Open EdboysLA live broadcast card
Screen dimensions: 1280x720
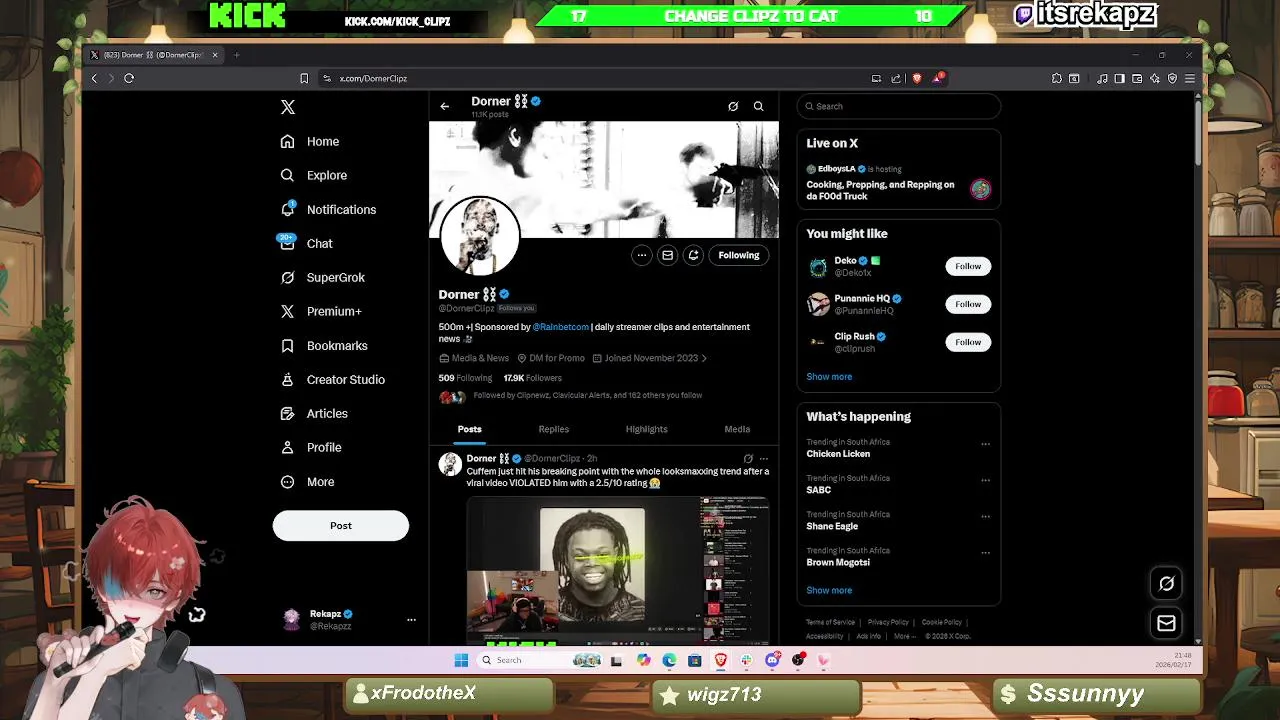(899, 184)
